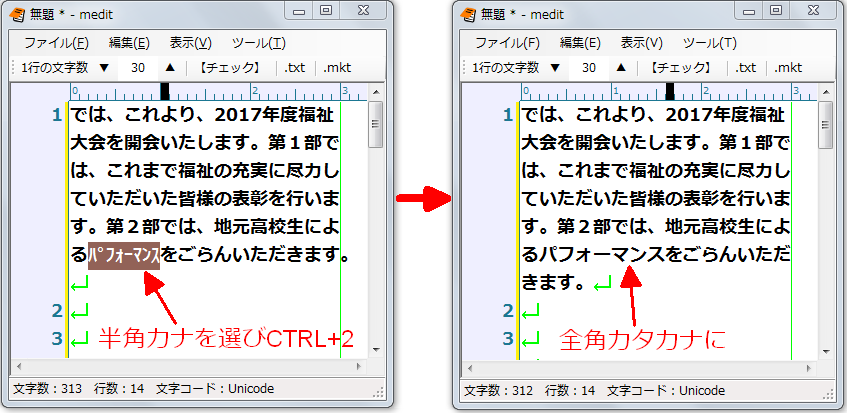847x413 pixels.
Task: Click scroll up arrow in left window
Action: click(375, 91)
